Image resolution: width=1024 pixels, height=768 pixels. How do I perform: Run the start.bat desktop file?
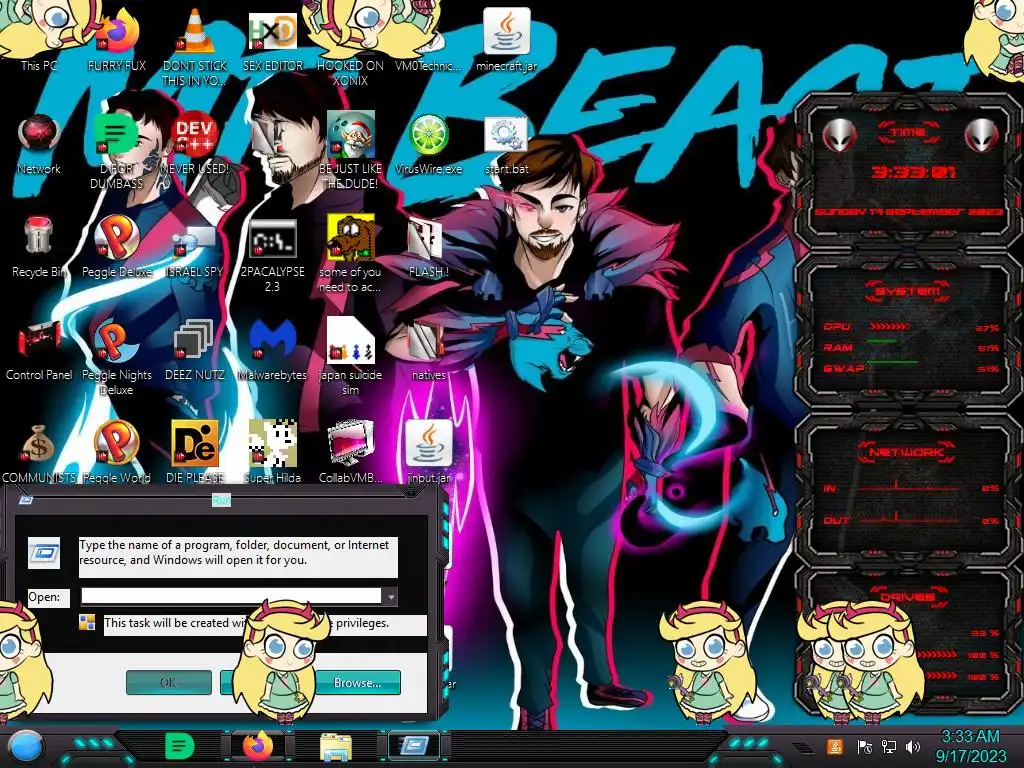coord(507,145)
